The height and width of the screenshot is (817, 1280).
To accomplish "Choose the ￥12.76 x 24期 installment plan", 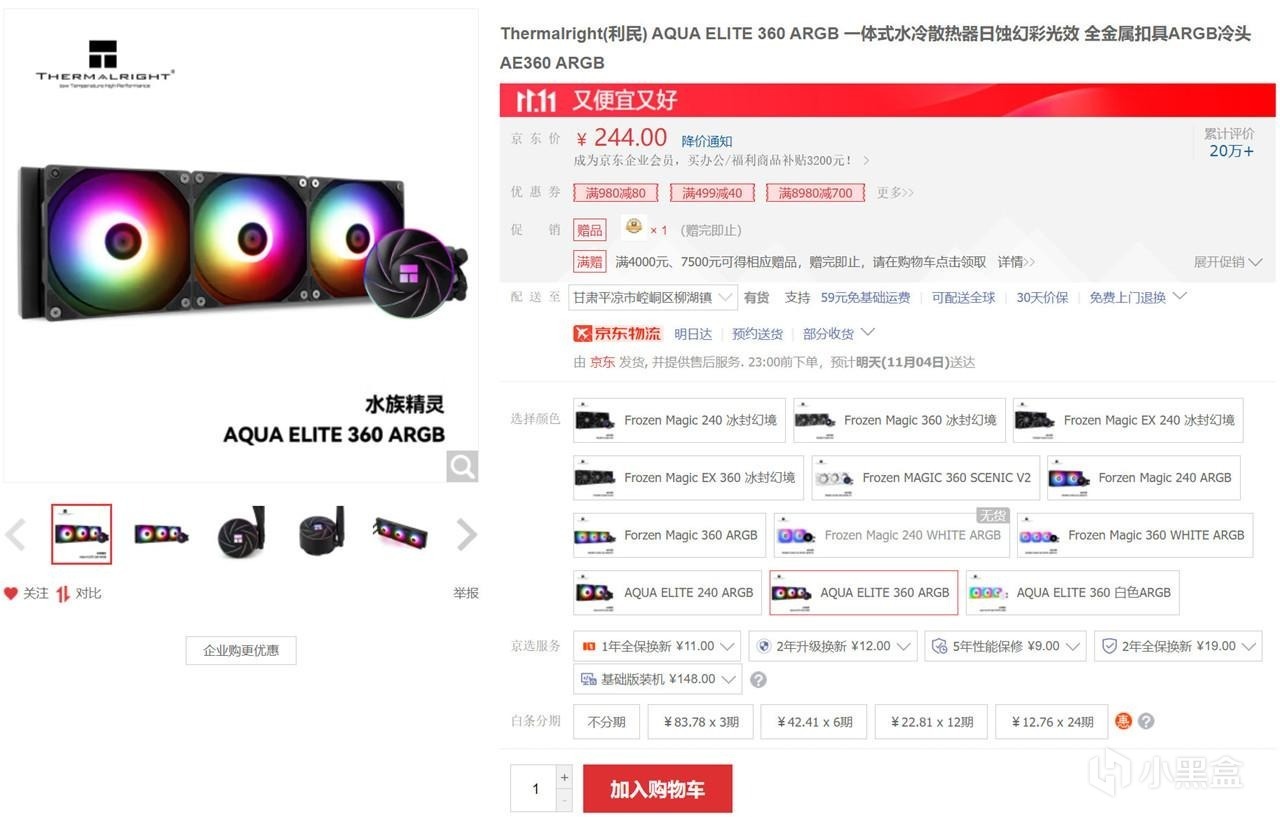I will coord(1052,722).
